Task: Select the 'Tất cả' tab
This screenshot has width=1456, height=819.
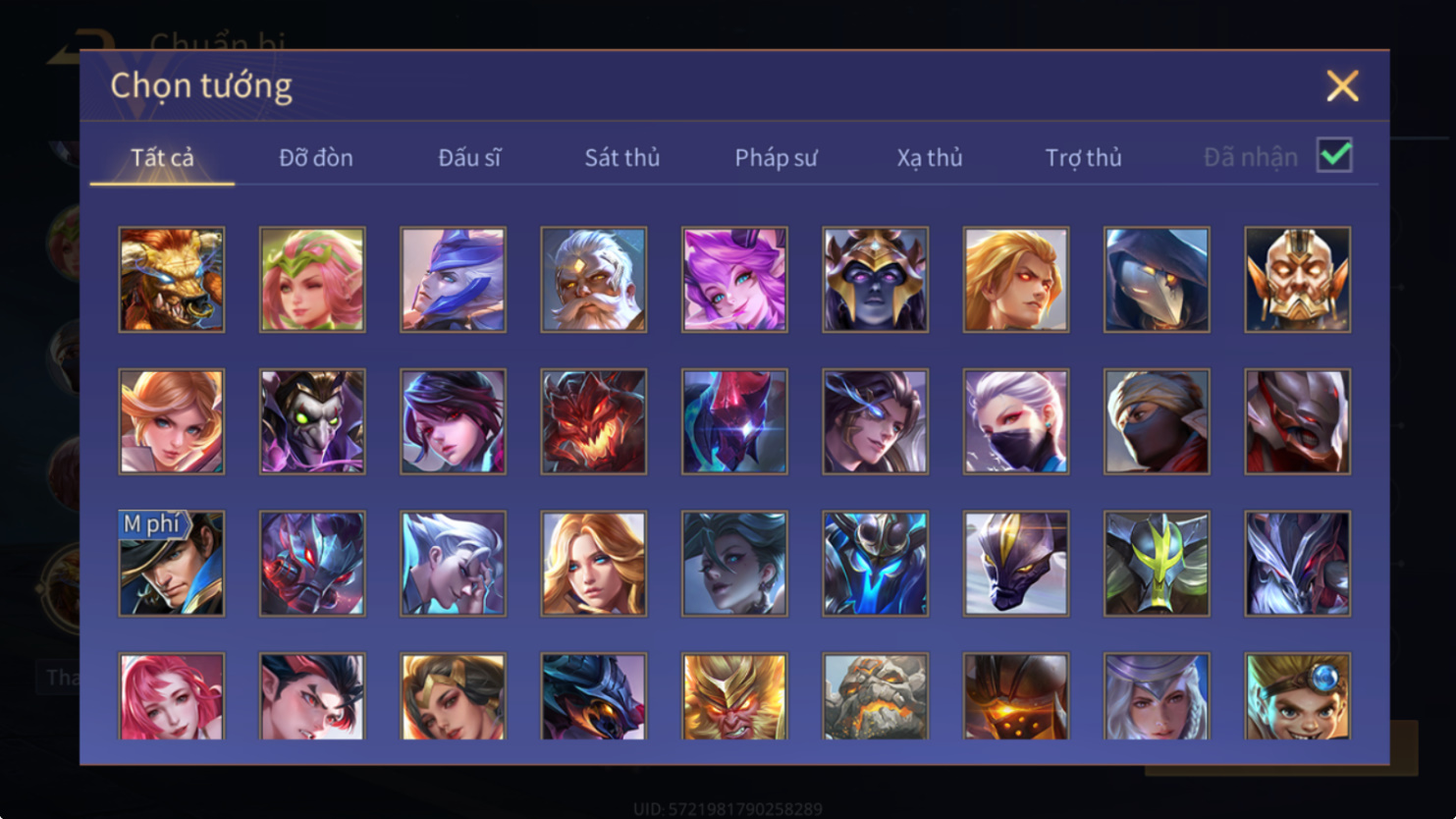Action: (x=163, y=157)
